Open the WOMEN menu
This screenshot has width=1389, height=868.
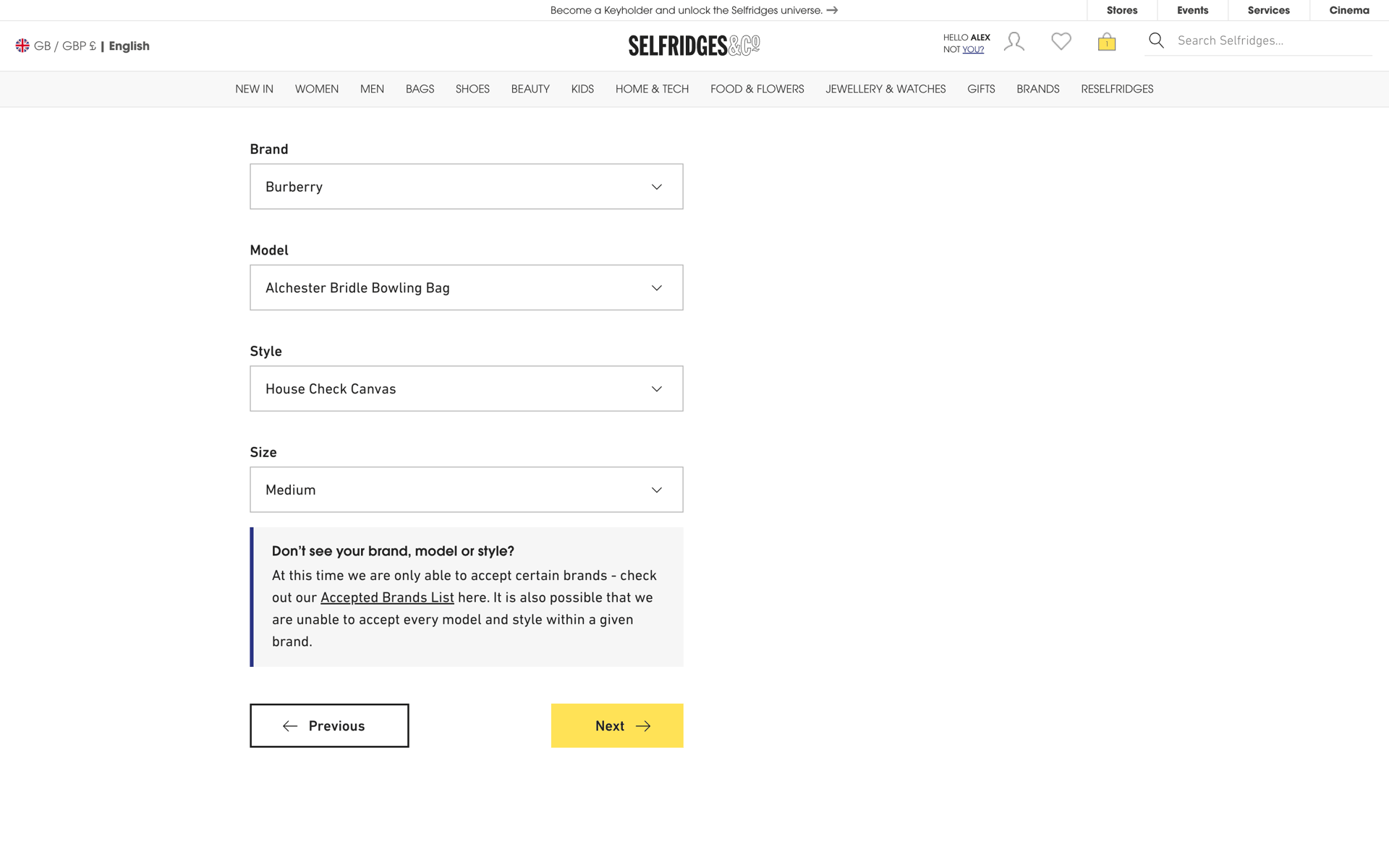point(317,89)
